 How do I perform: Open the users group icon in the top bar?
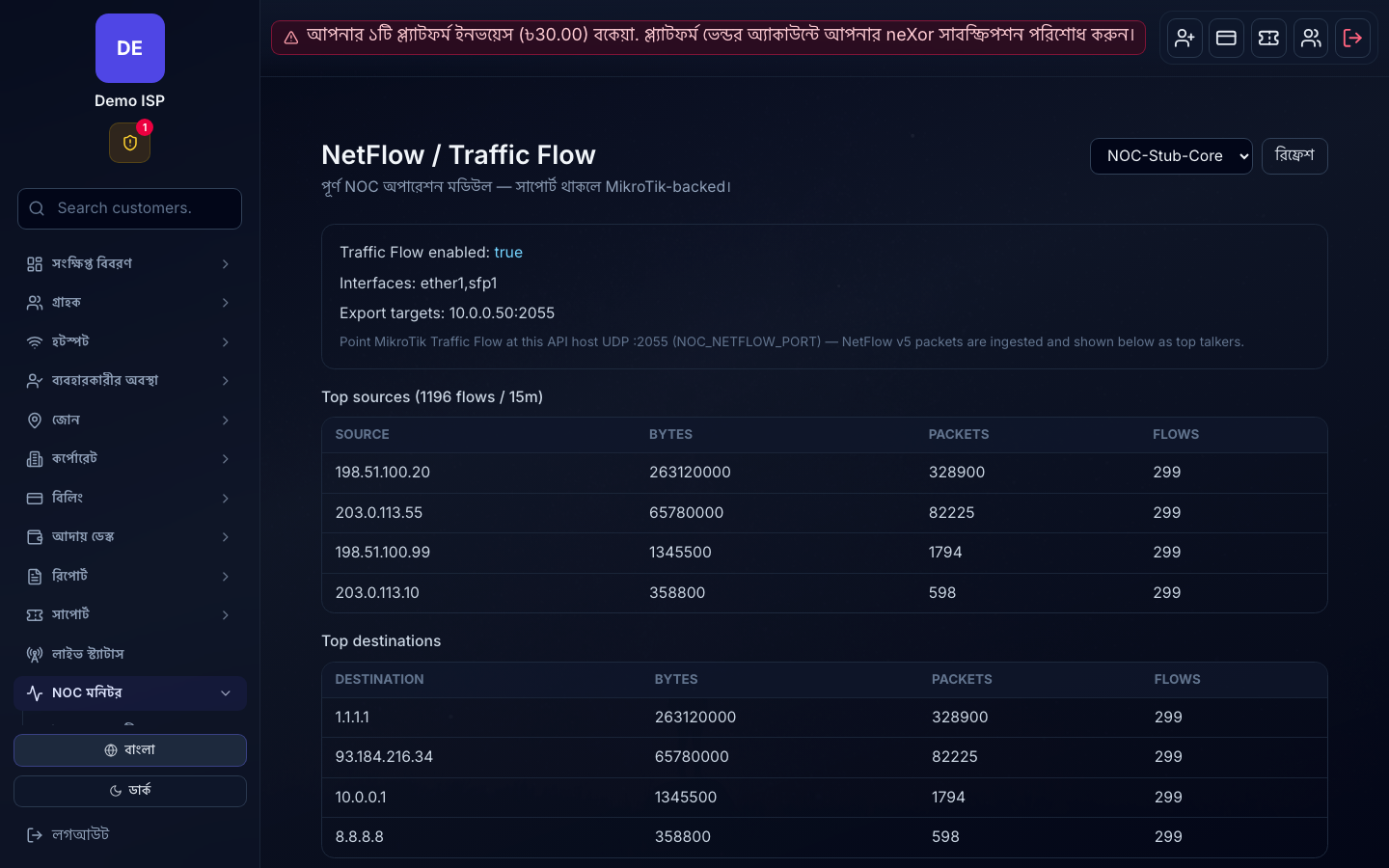(x=1311, y=39)
